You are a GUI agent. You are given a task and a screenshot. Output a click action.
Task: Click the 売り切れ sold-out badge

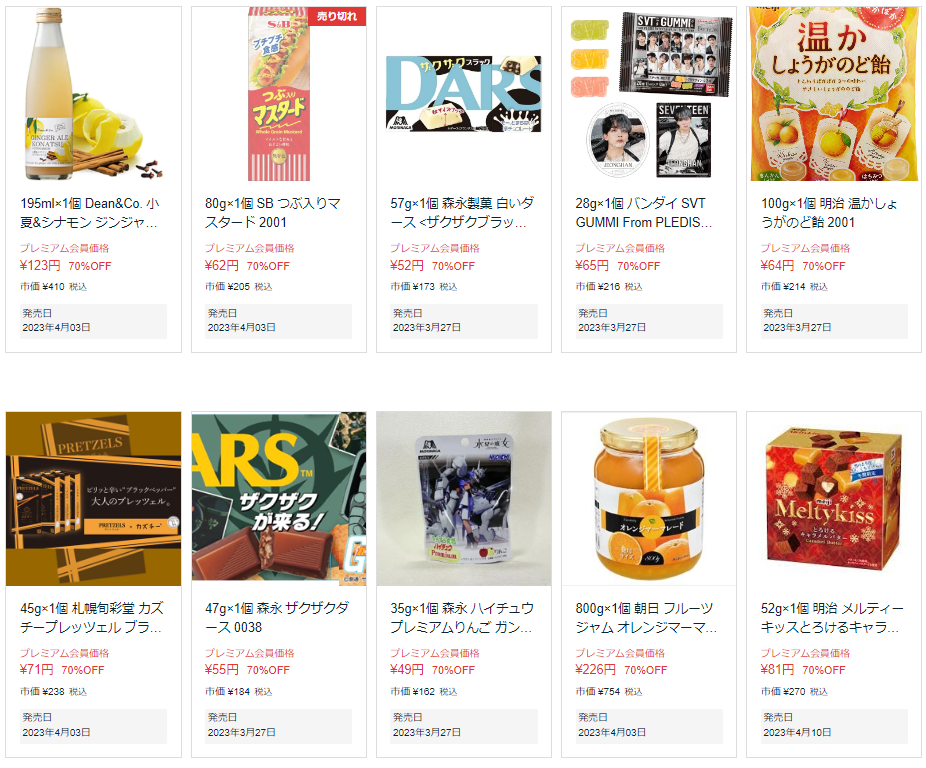337,17
